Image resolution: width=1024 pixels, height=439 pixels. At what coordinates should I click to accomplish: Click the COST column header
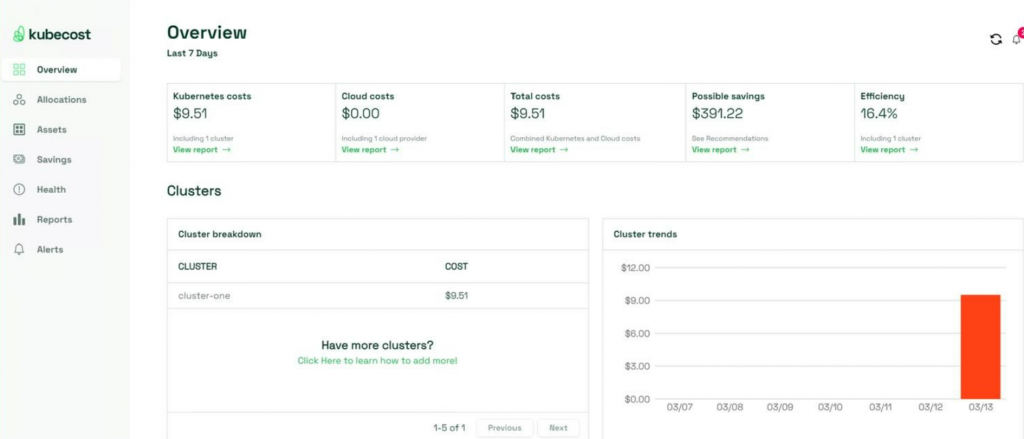click(456, 267)
